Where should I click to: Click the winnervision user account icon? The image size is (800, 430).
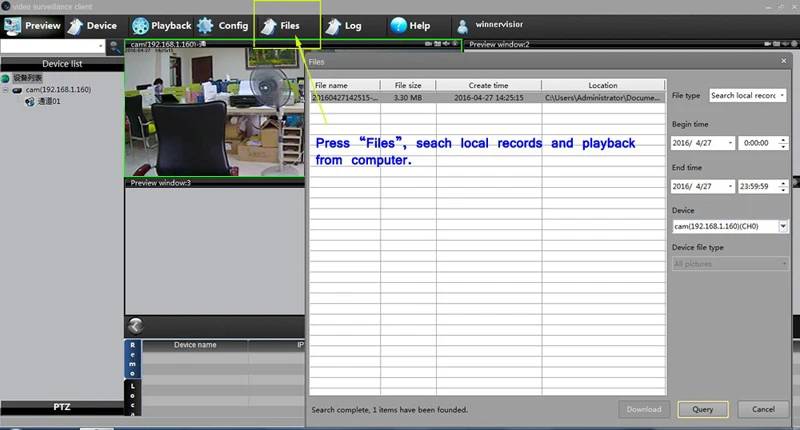[x=462, y=26]
